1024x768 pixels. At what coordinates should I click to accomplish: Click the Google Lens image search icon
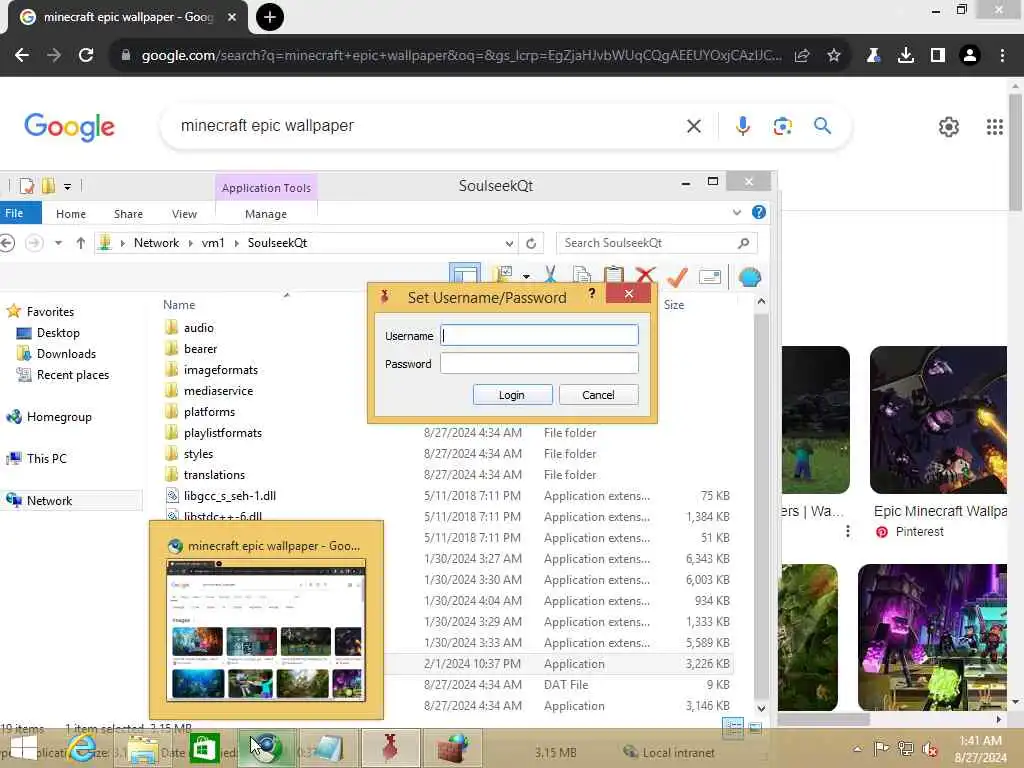pyautogui.click(x=782, y=125)
